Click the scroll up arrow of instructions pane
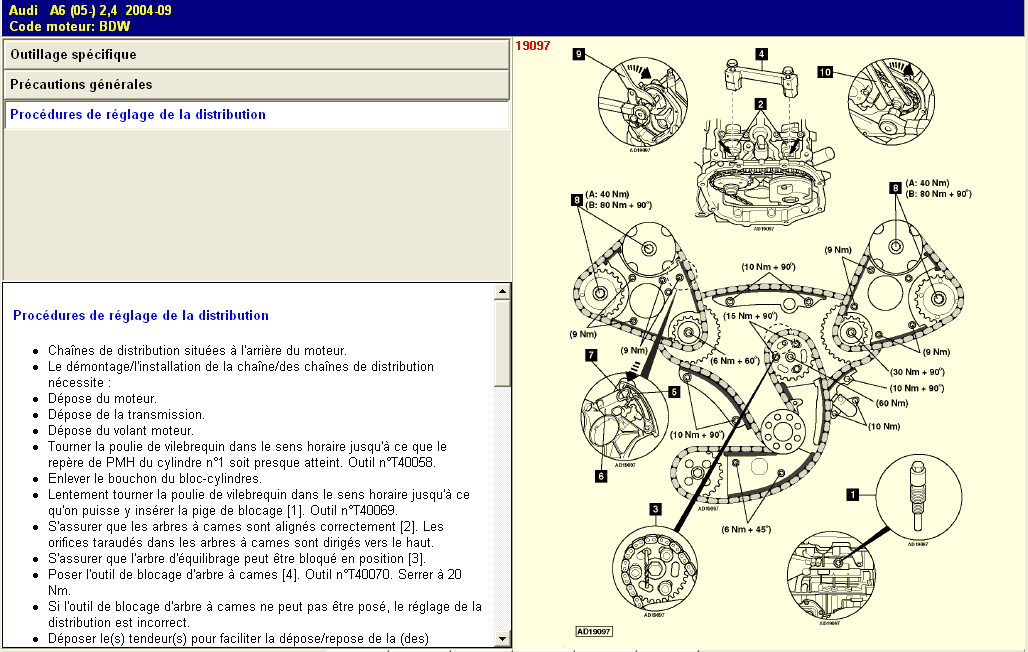The width and height of the screenshot is (1028, 652). [503, 291]
